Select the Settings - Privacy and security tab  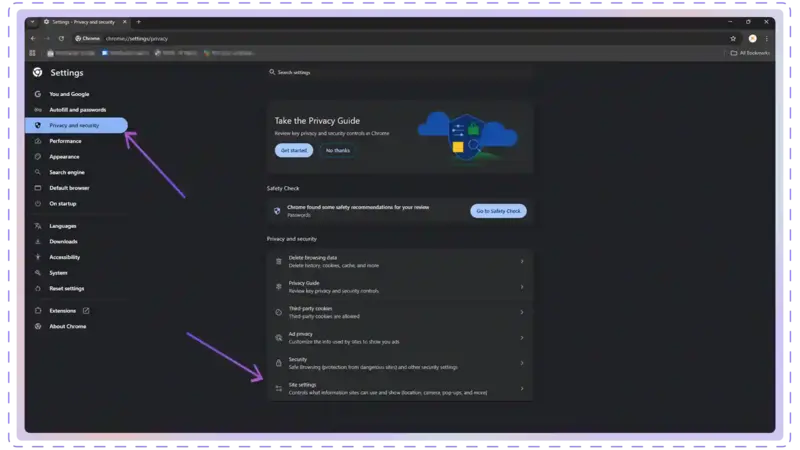coord(84,22)
